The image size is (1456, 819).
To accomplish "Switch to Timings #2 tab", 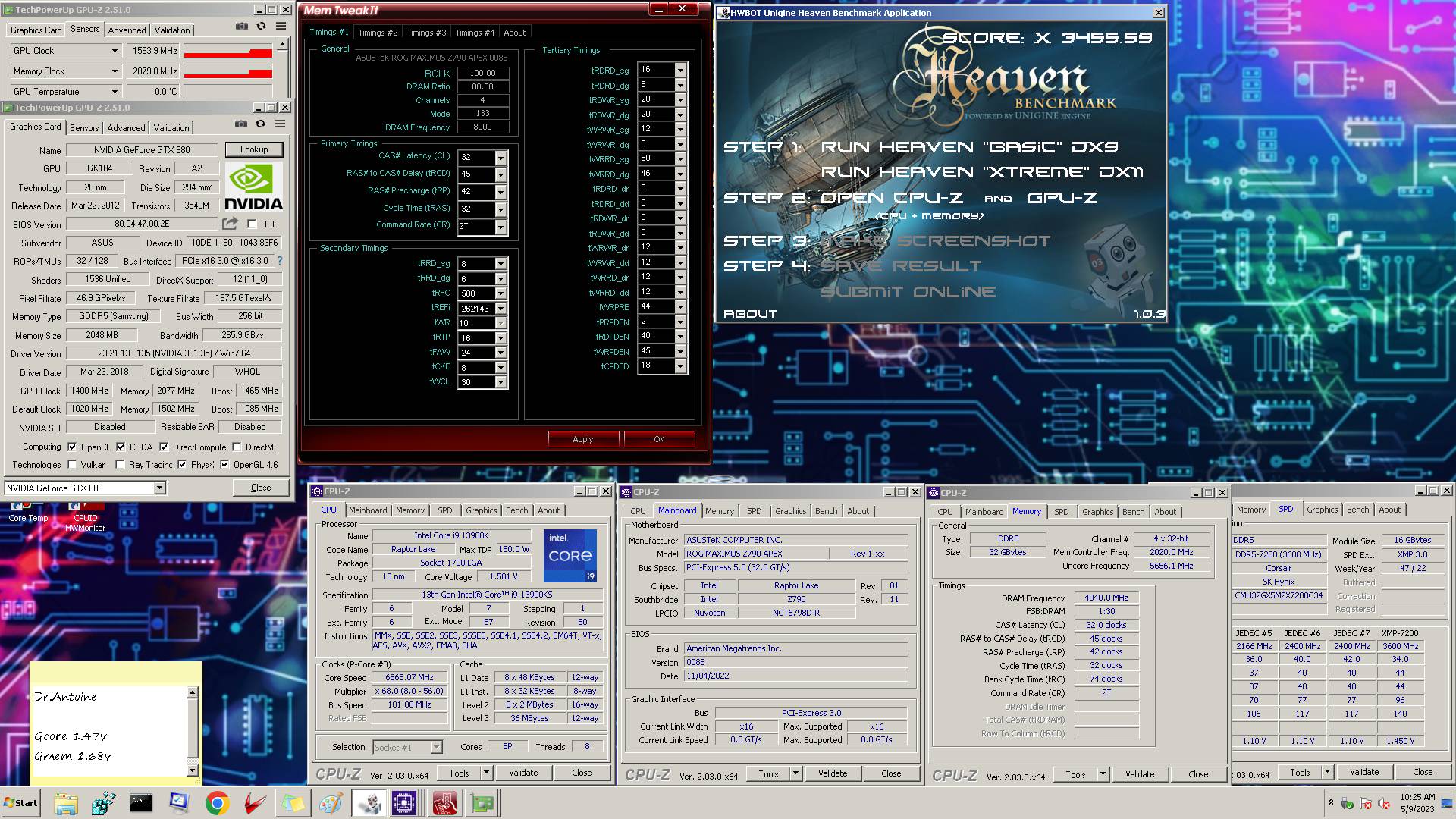I will 378,33.
